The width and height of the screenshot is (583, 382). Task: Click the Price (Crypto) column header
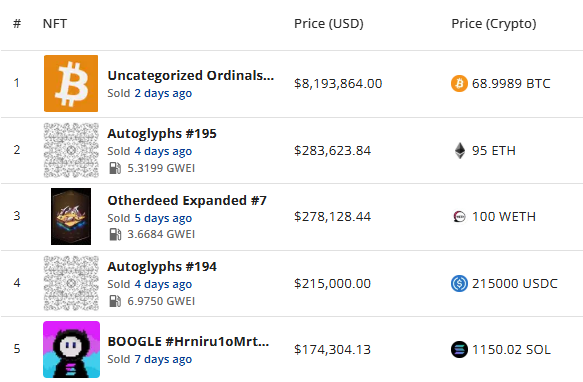coord(494,24)
